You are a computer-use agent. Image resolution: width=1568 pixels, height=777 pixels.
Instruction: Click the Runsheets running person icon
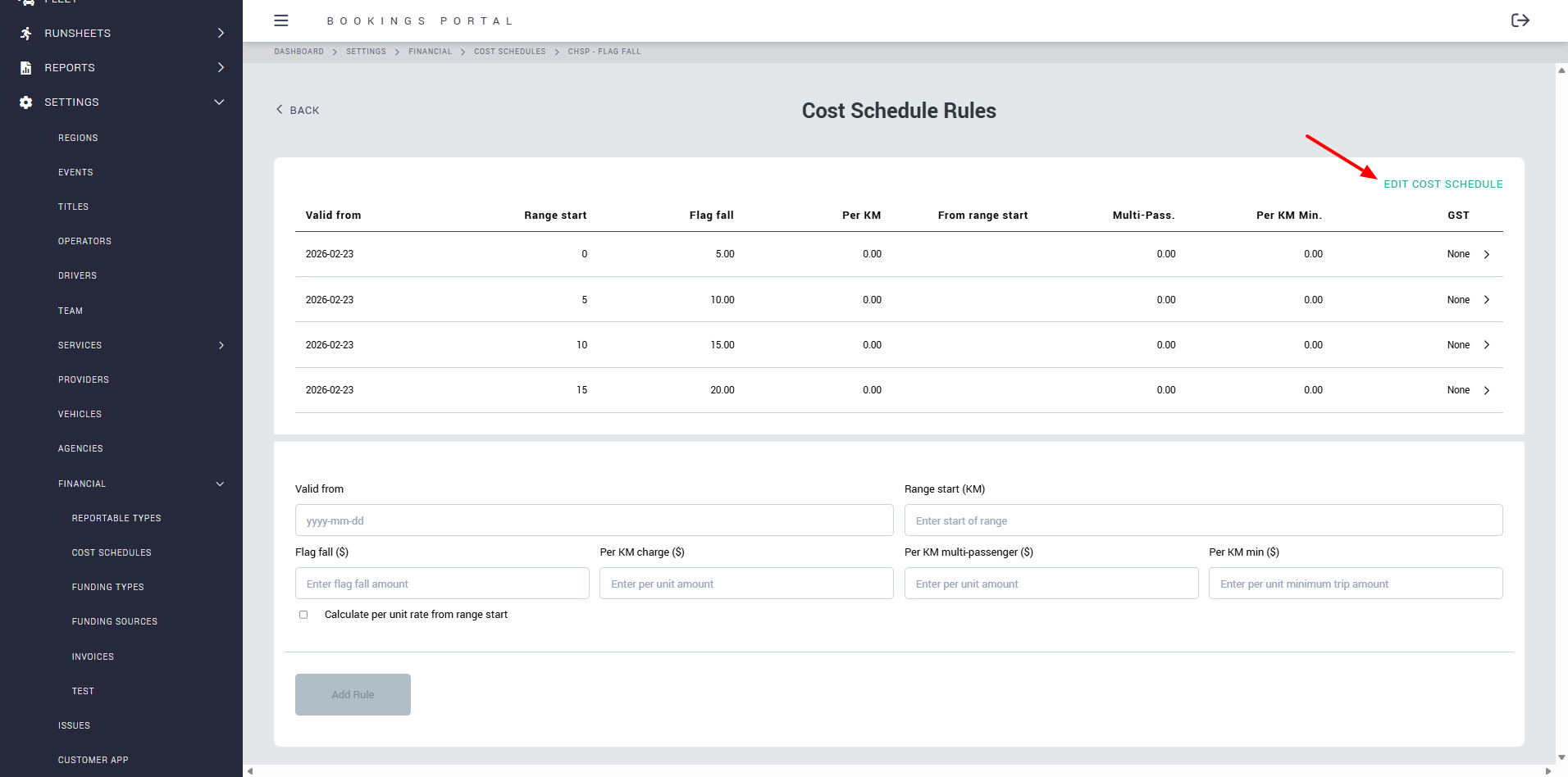(26, 34)
